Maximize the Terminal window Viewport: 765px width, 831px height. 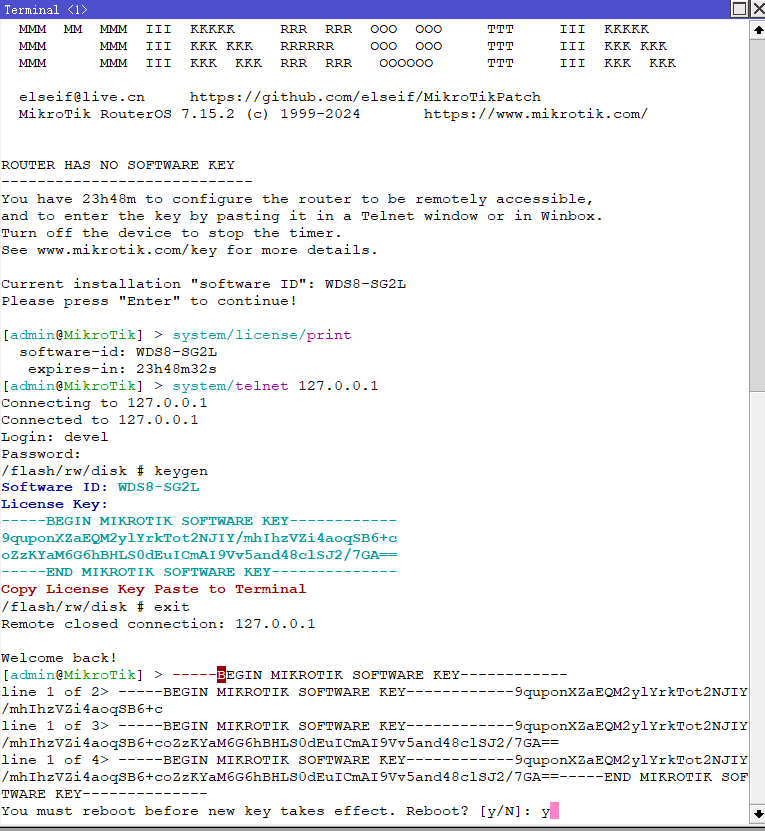[738, 9]
